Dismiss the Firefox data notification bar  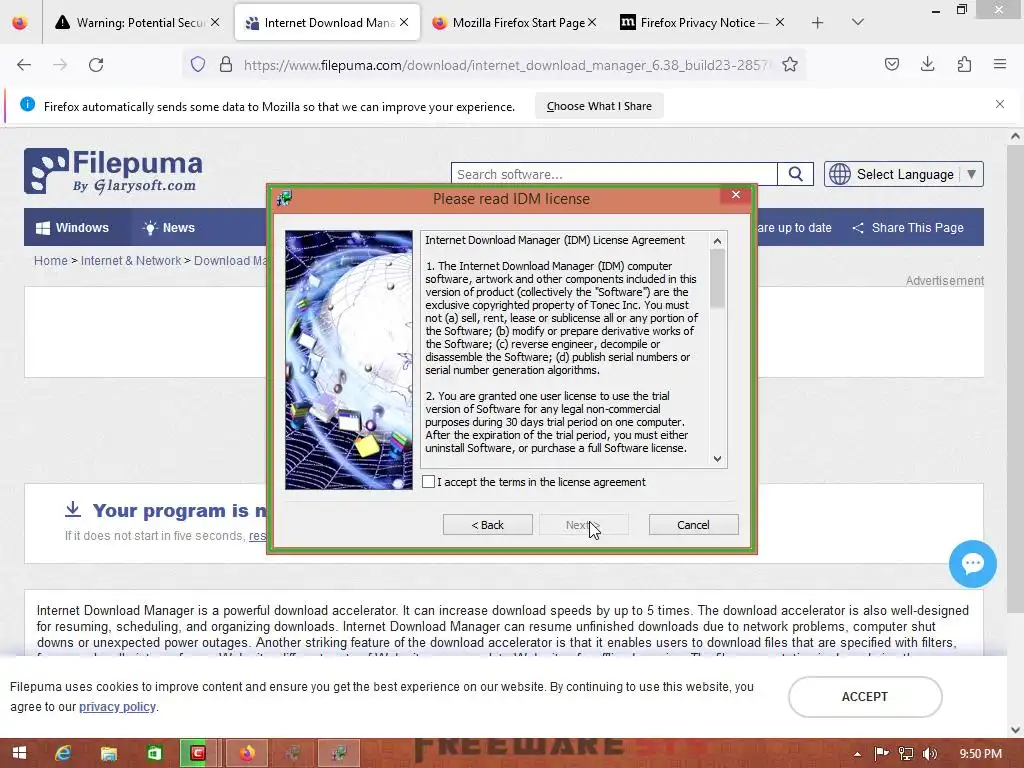[x=999, y=104]
